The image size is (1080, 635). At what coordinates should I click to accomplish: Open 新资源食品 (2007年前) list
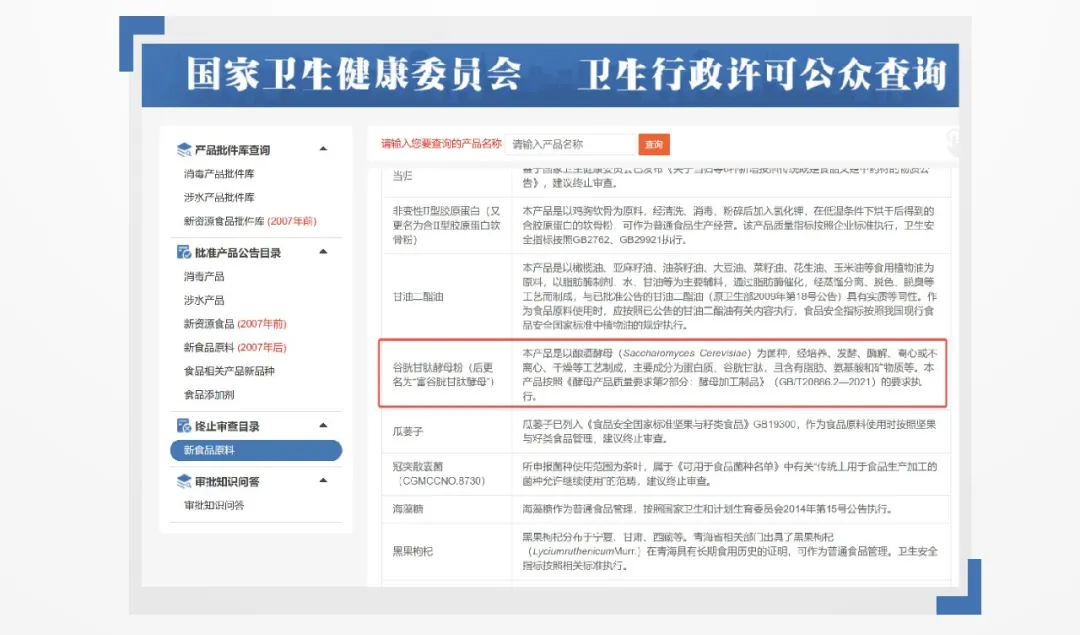pos(235,324)
